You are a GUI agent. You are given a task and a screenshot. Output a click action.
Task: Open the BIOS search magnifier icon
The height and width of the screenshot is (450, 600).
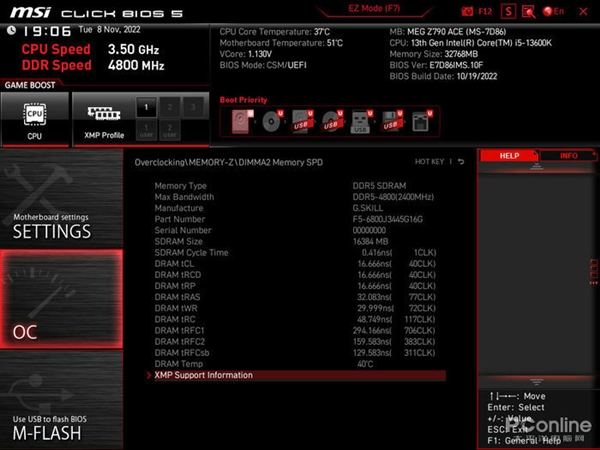click(528, 12)
